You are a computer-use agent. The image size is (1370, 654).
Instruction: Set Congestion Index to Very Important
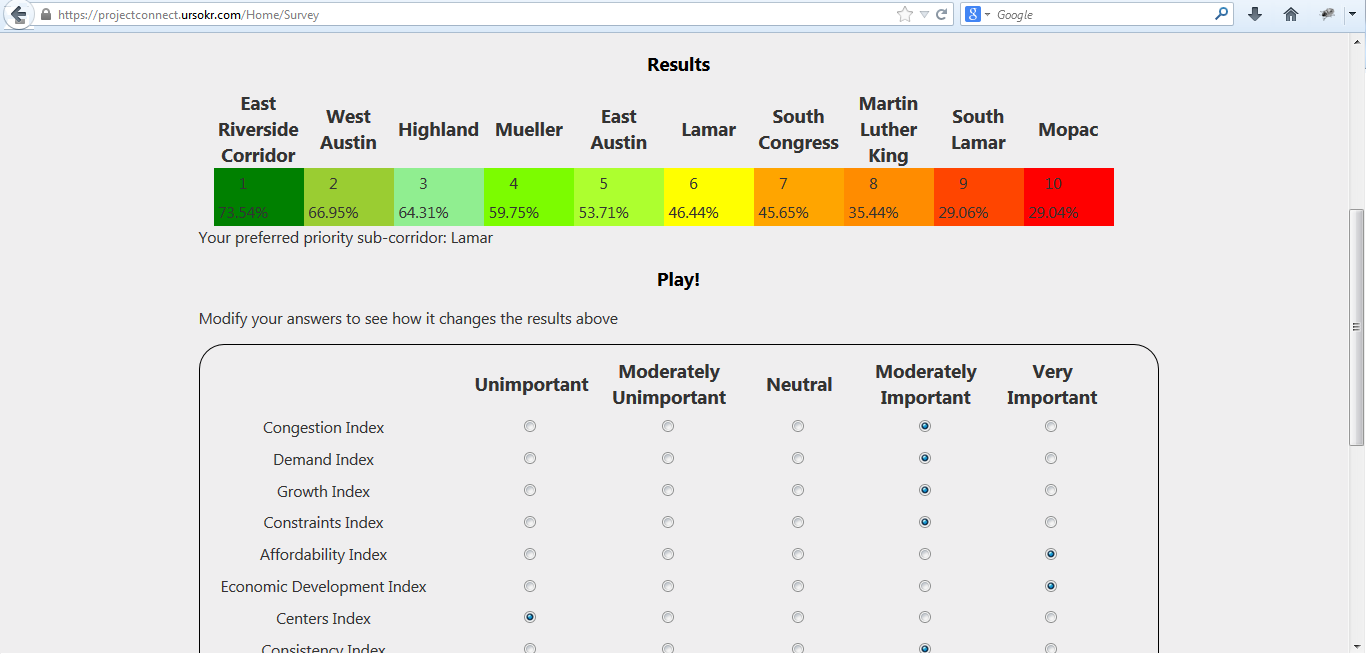pyautogui.click(x=1051, y=426)
